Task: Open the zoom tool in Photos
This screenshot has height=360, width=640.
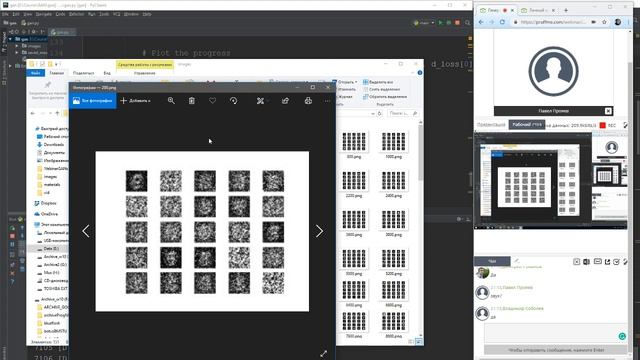Action: (x=171, y=101)
